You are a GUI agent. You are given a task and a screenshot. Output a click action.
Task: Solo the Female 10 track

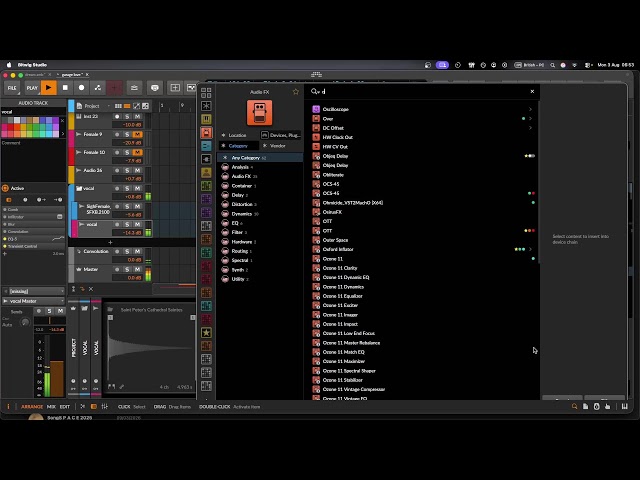127,152
